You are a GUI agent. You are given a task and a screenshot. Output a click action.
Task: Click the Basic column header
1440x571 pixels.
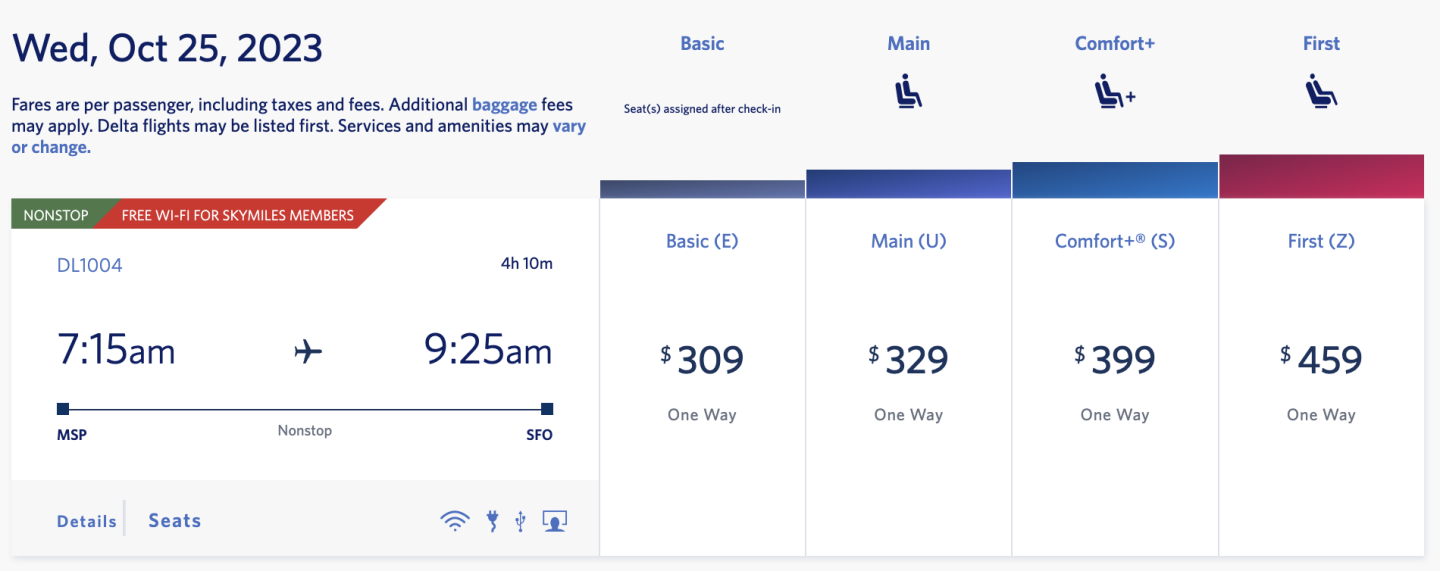[702, 43]
